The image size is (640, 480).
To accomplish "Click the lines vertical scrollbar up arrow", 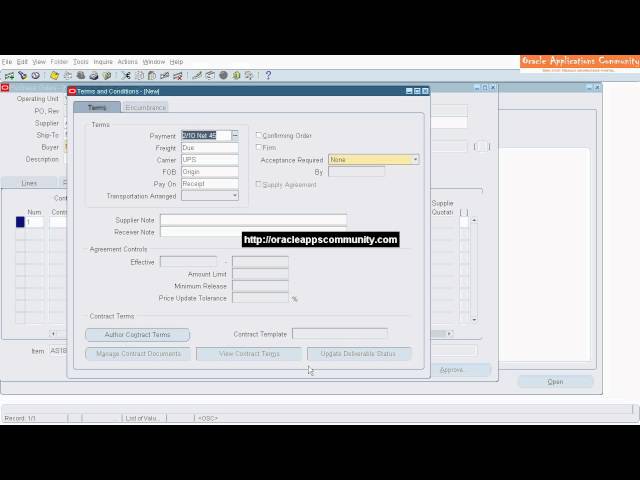I will [474, 220].
